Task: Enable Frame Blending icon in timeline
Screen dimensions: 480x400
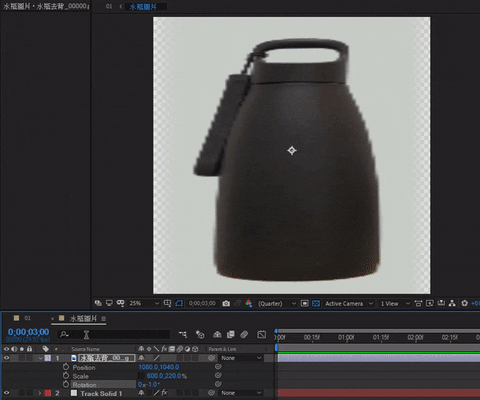Action: (230, 334)
